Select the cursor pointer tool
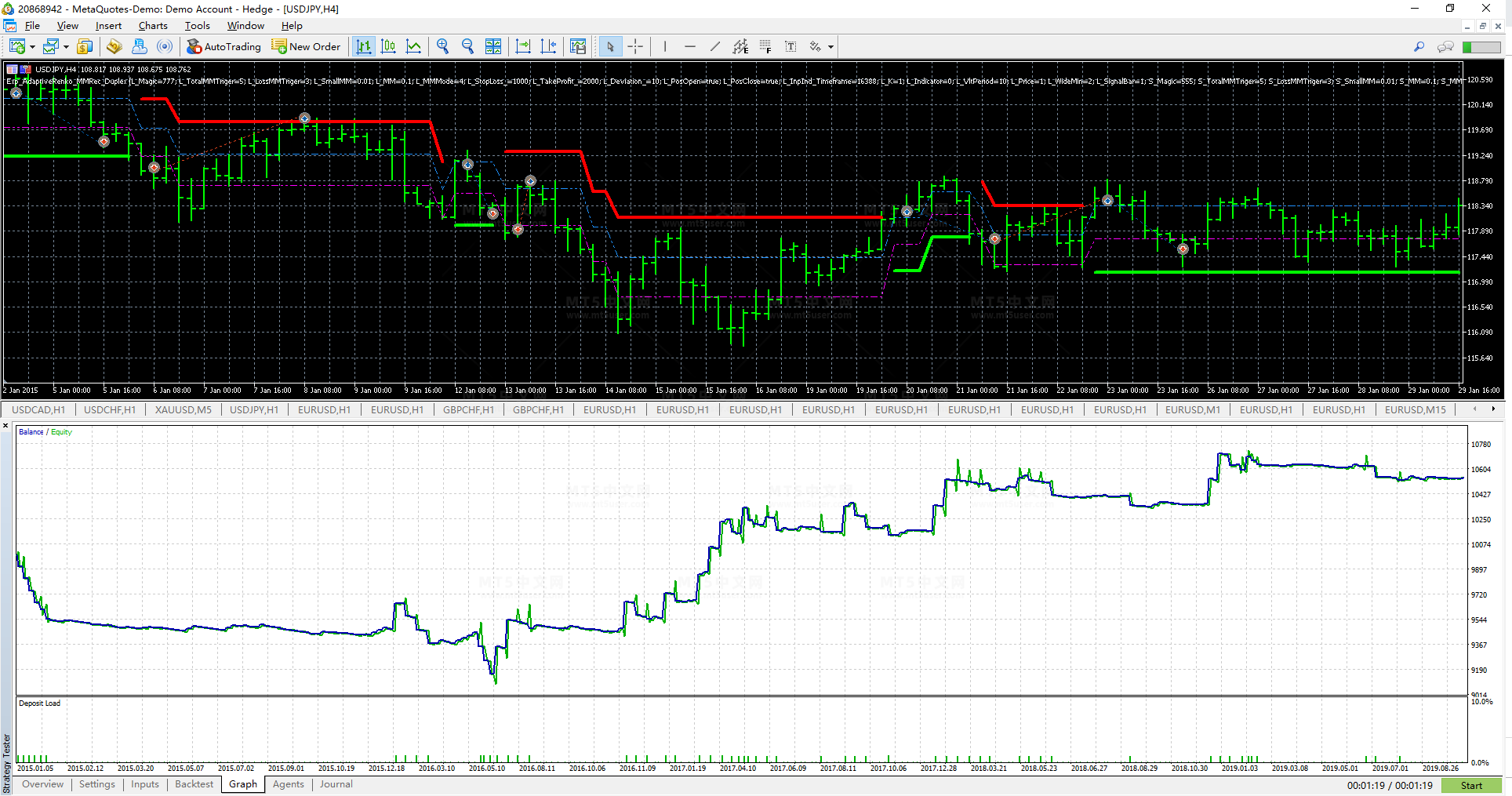The image size is (1512, 796). coord(610,46)
